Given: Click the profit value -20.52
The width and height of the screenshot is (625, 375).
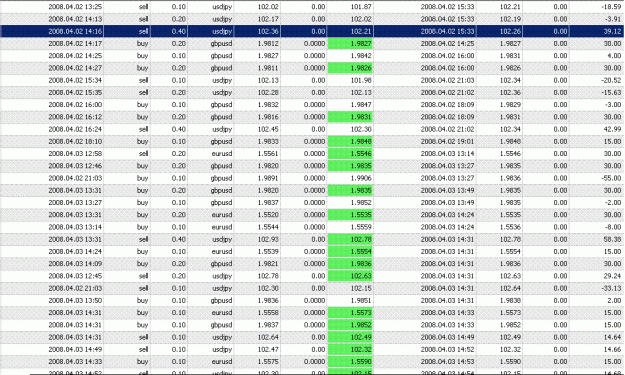Looking at the screenshot, I should click(611, 80).
